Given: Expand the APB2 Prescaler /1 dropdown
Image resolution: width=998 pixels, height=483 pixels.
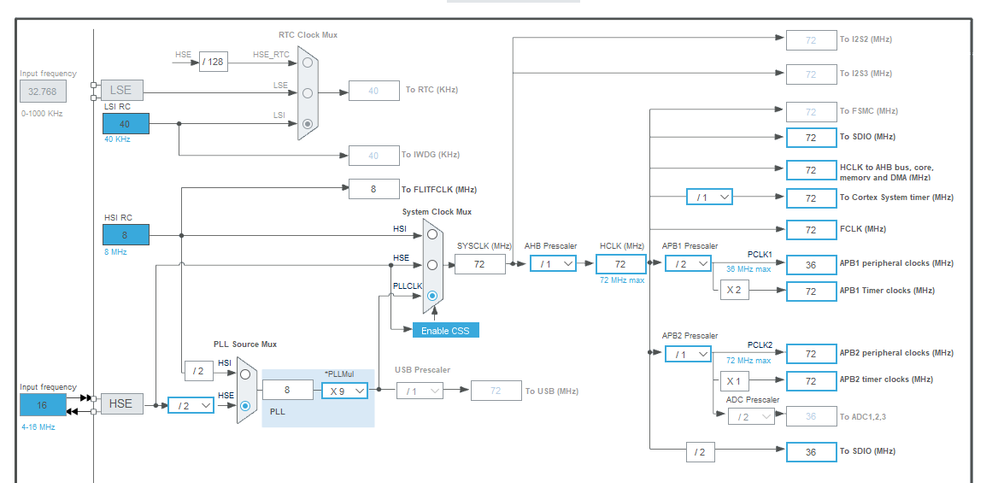Looking at the screenshot, I should point(688,354).
